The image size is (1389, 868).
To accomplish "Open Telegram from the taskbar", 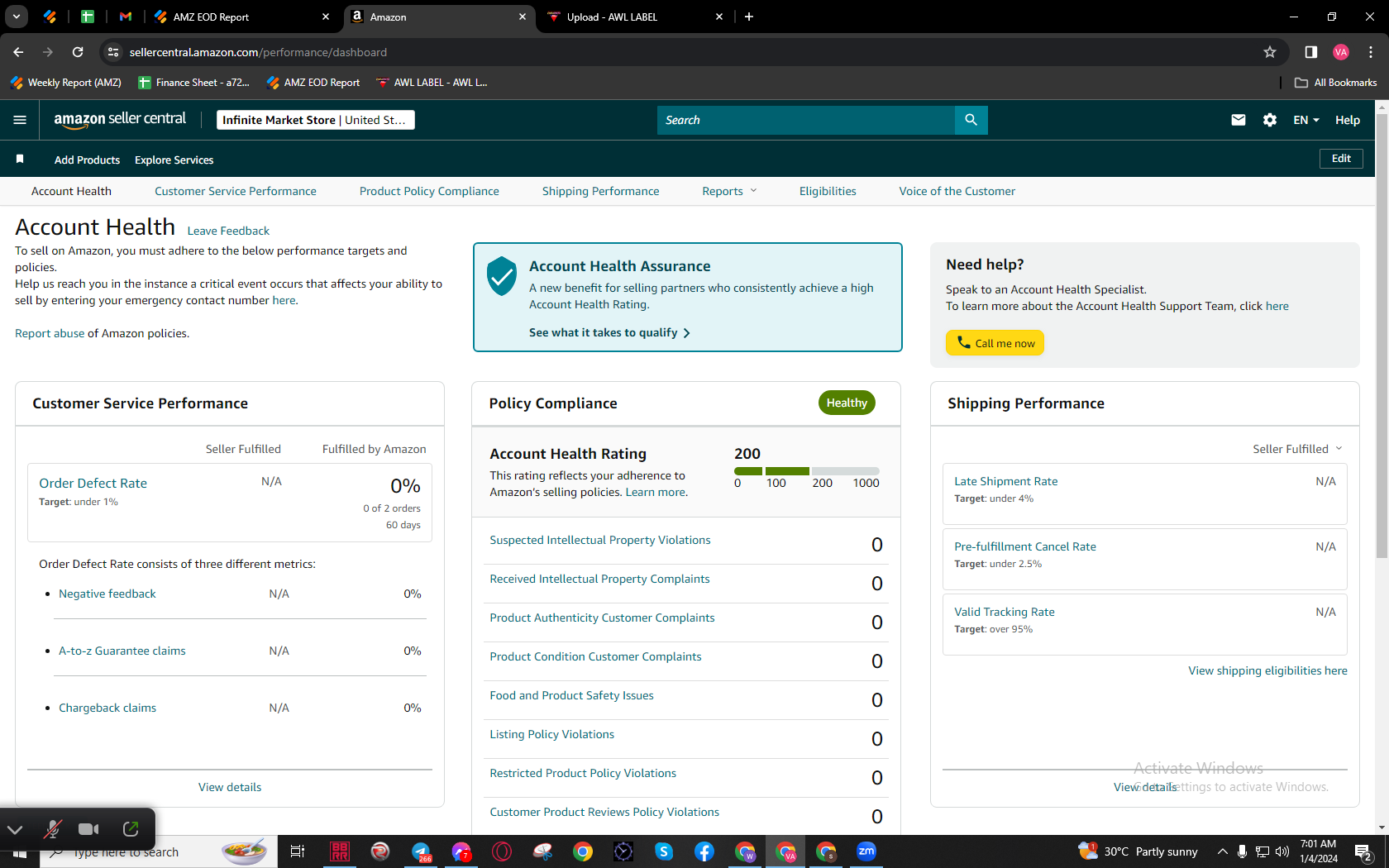I will coord(422,851).
